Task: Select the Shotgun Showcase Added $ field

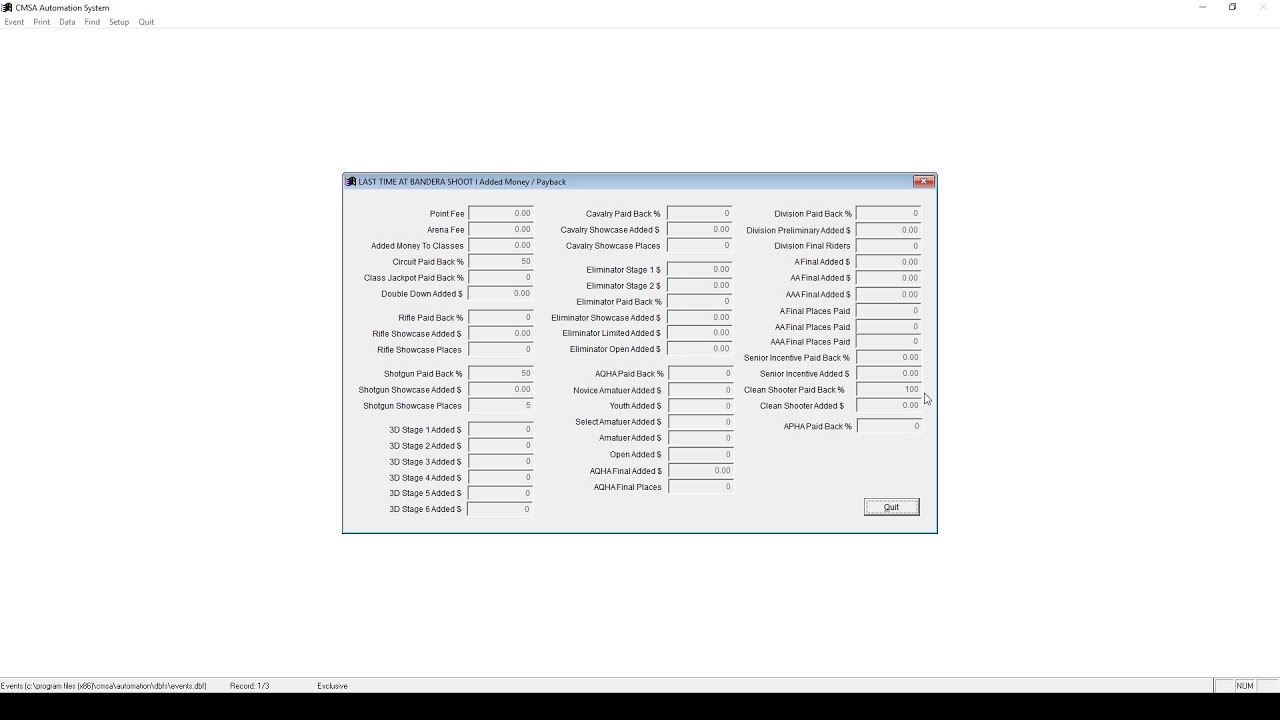Action: [501, 389]
